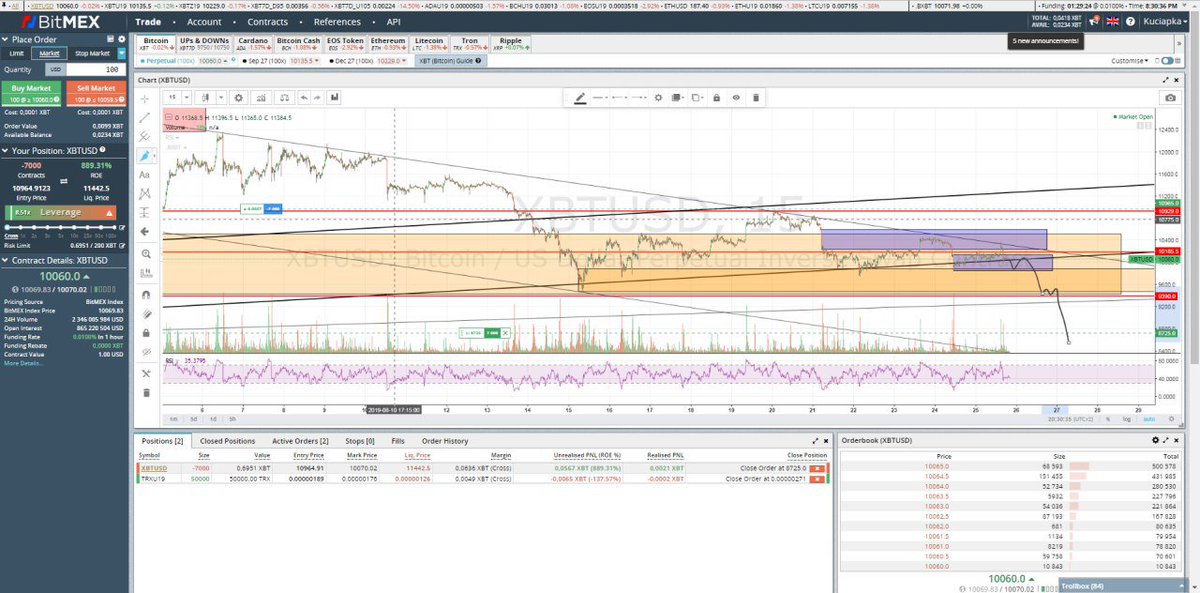This screenshot has width=1200, height=593.
Task: Change drawing line color with pencil icon
Action: click(x=580, y=98)
